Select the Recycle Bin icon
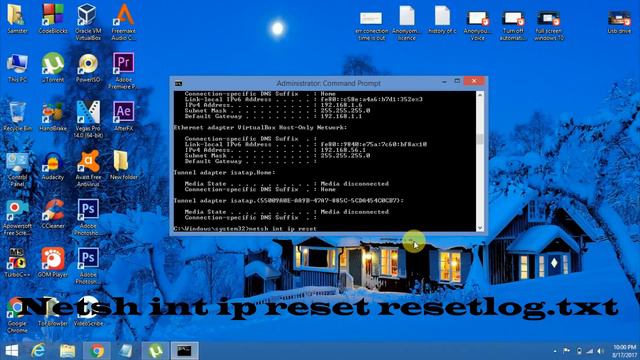Image resolution: width=640 pixels, height=360 pixels. tap(17, 117)
